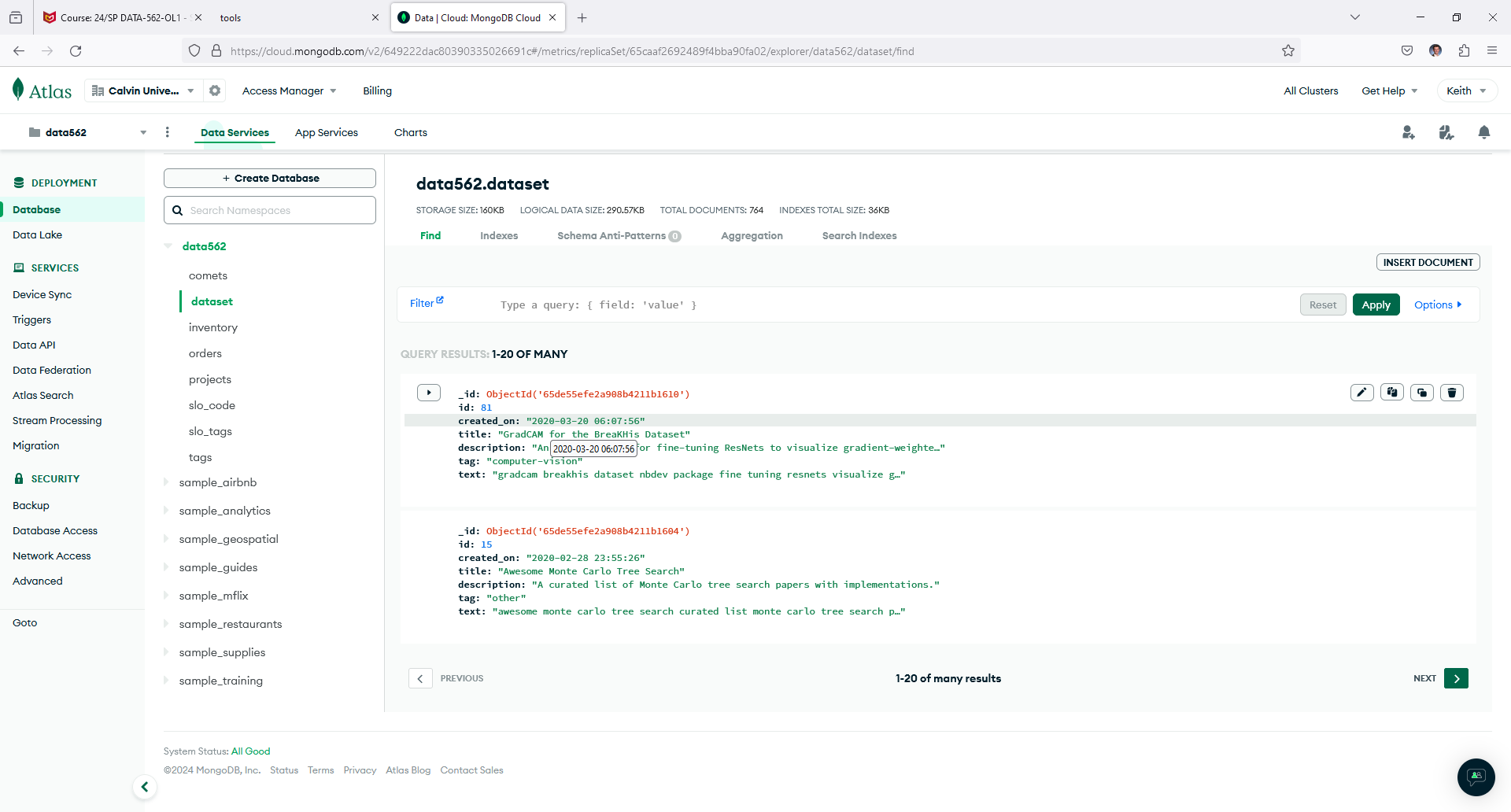1511x812 pixels.
Task: Switch to the Aggregation tab
Action: coord(751,235)
